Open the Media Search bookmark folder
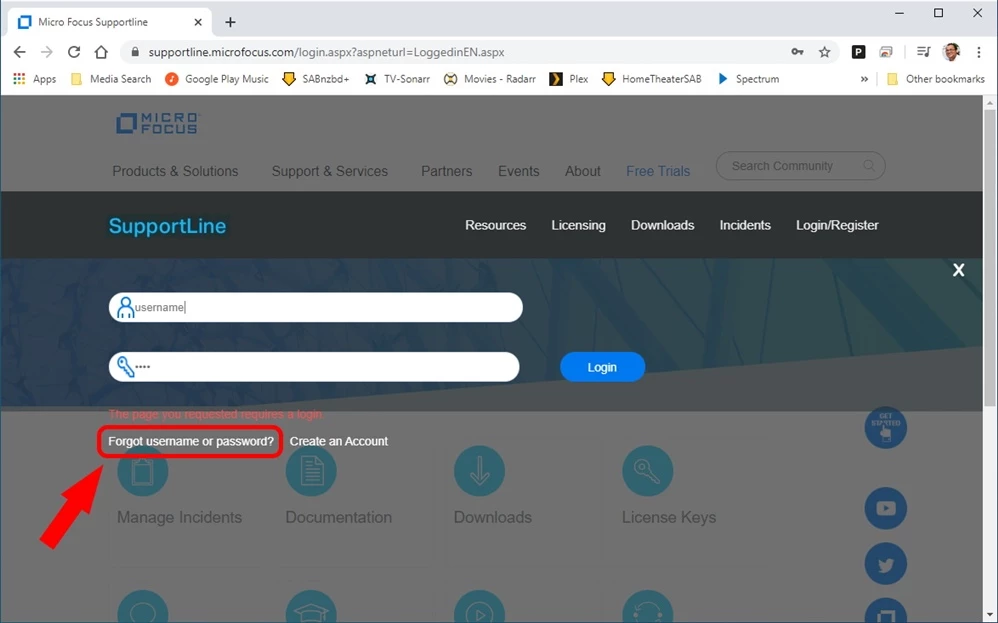This screenshot has width=998, height=623. tap(111, 79)
